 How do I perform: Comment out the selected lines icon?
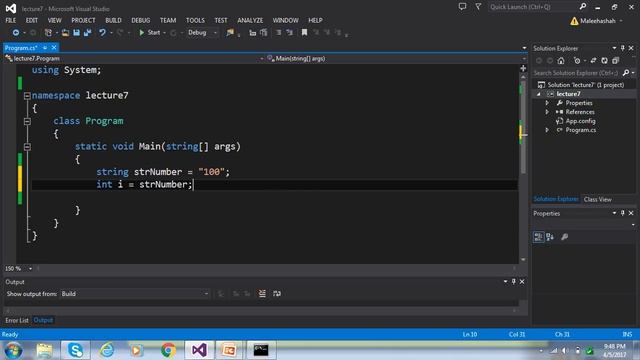[278, 33]
